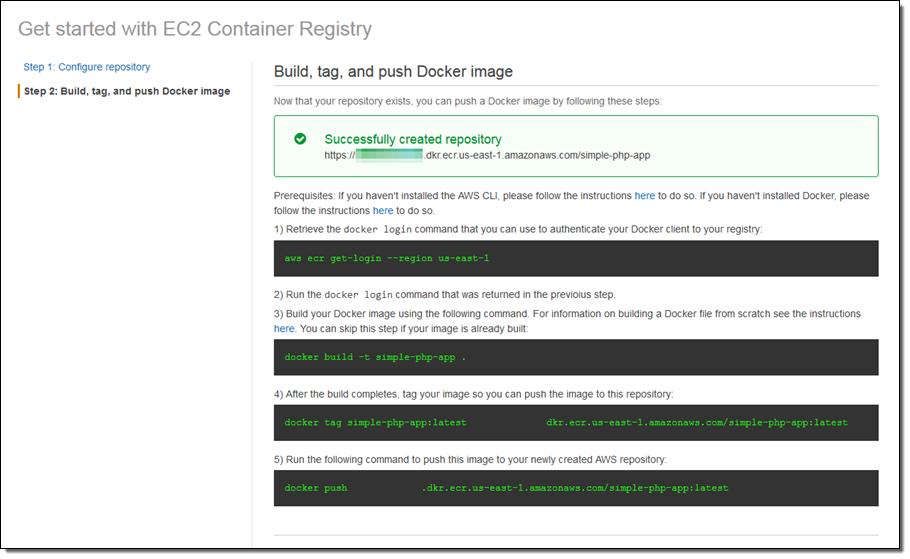Click instruction text '4) After the build completes'

(x=474, y=394)
